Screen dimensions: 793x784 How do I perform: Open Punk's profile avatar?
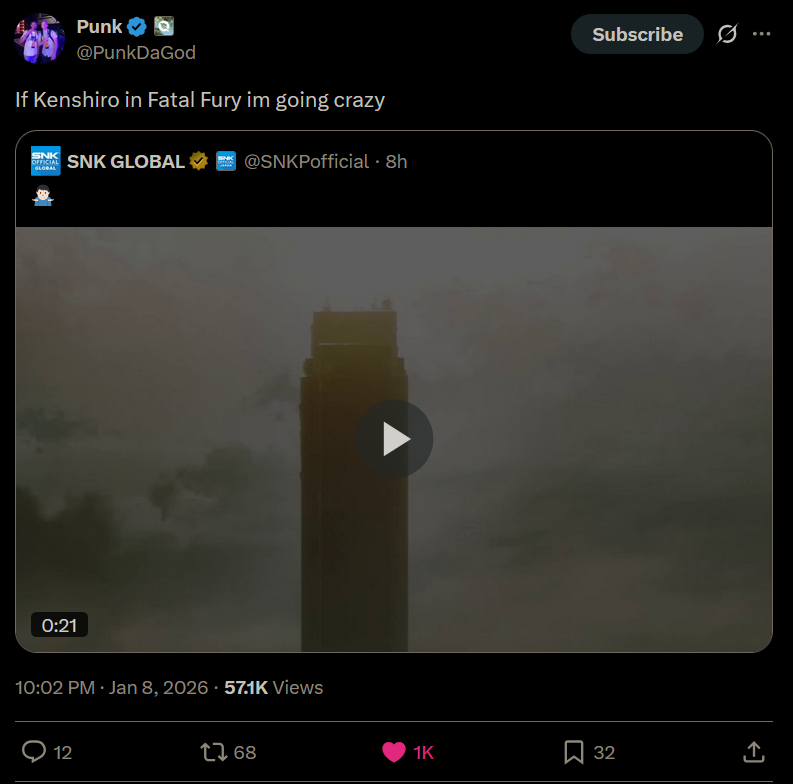(39, 39)
